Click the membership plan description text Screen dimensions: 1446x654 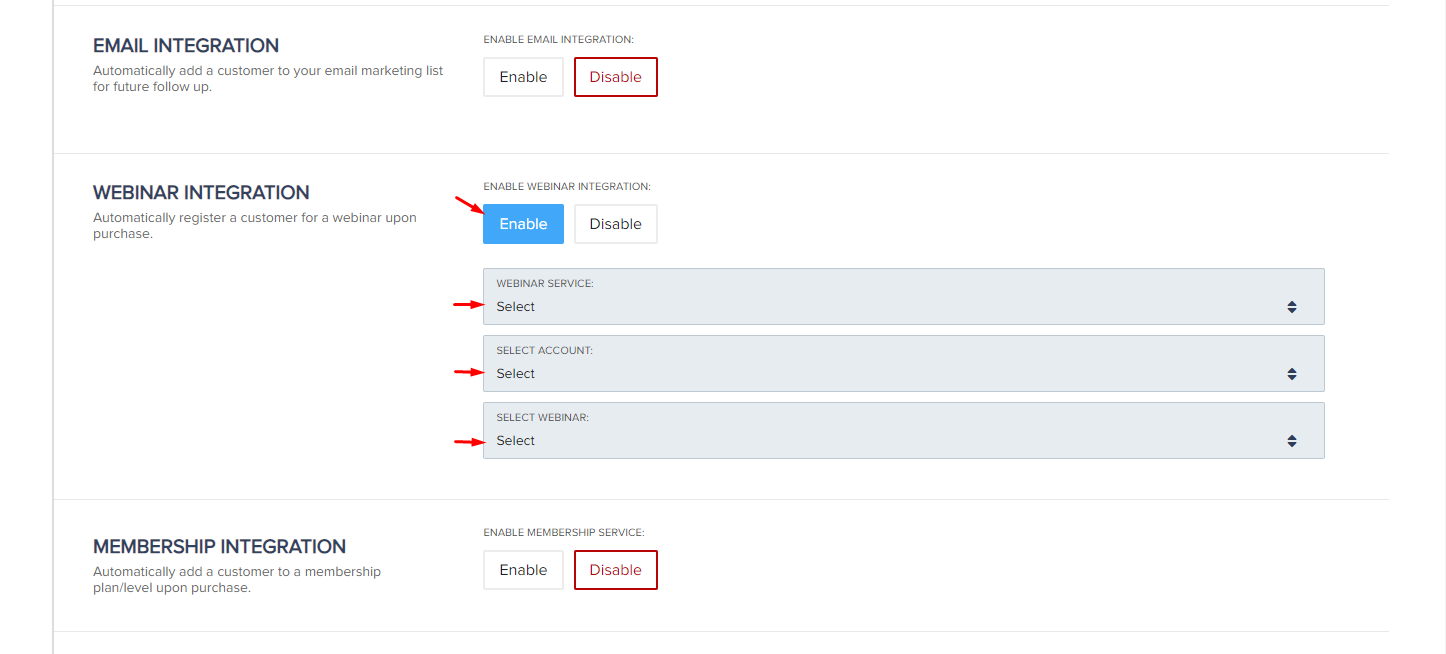pyautogui.click(x=236, y=580)
